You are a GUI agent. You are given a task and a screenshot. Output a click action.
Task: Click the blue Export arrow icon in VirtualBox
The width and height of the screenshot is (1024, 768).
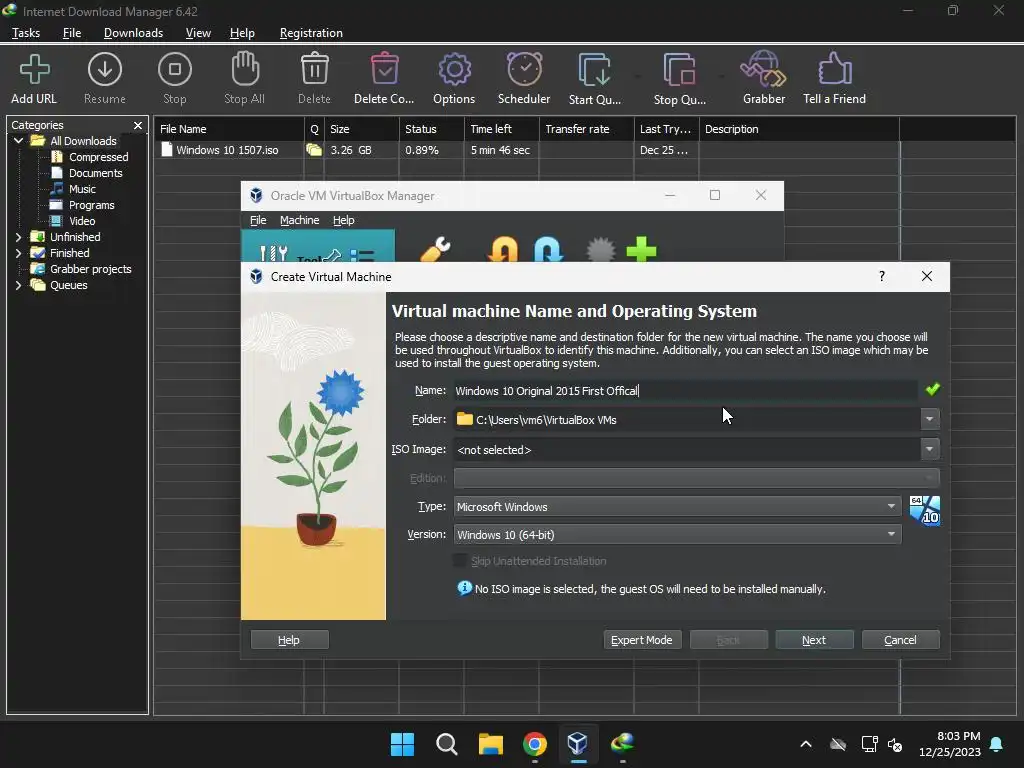pyautogui.click(x=548, y=250)
